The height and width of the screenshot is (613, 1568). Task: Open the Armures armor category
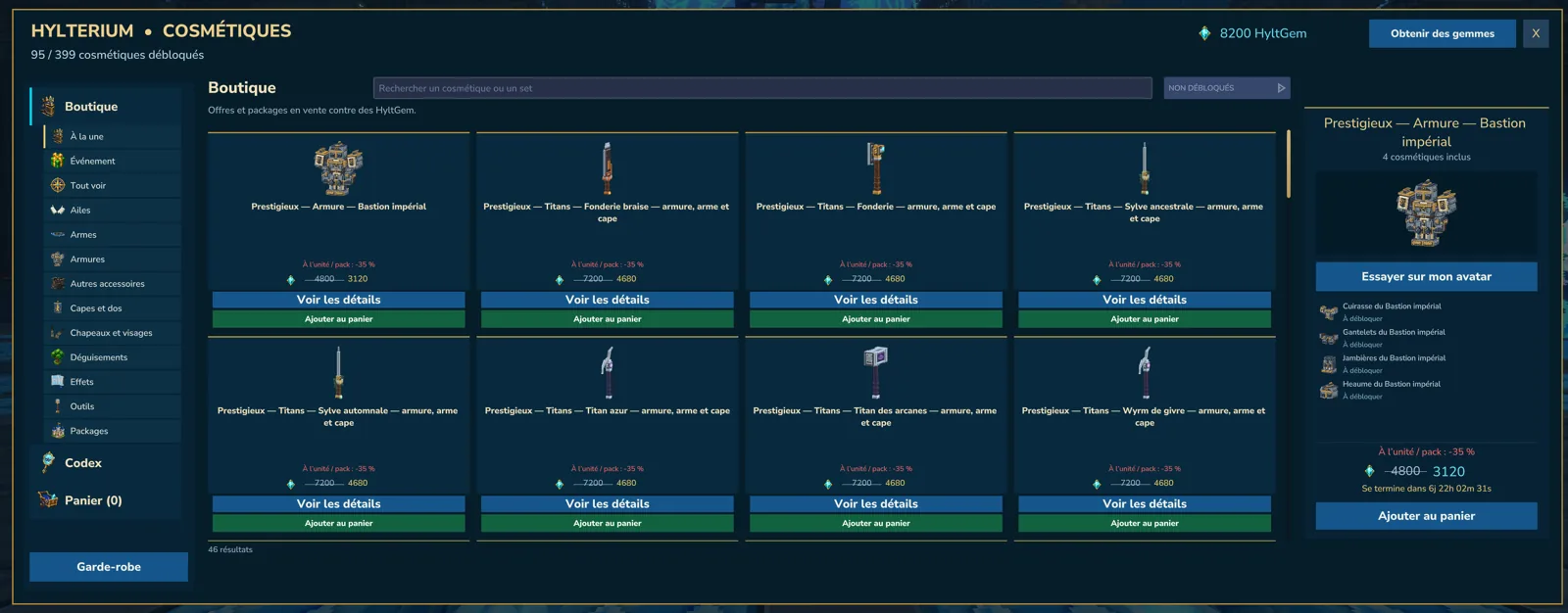coord(113,259)
